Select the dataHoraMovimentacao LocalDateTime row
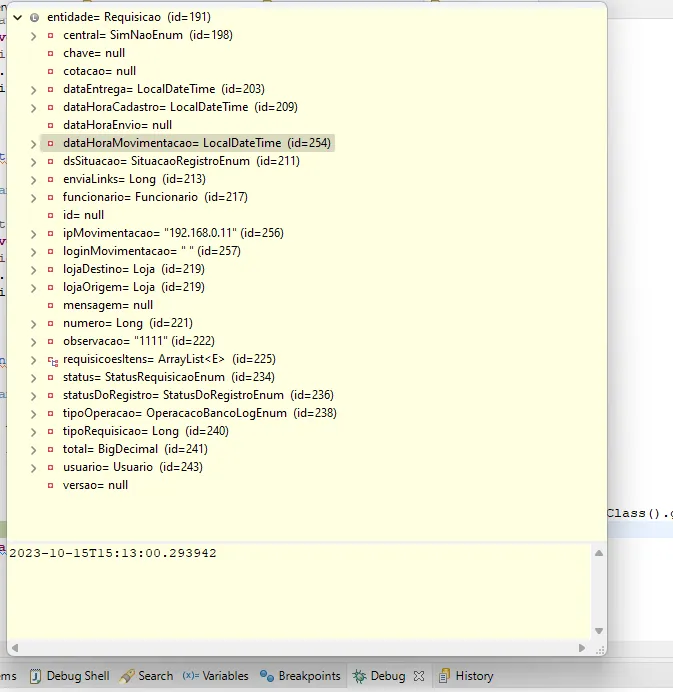The width and height of the screenshot is (673, 692). click(x=188, y=143)
